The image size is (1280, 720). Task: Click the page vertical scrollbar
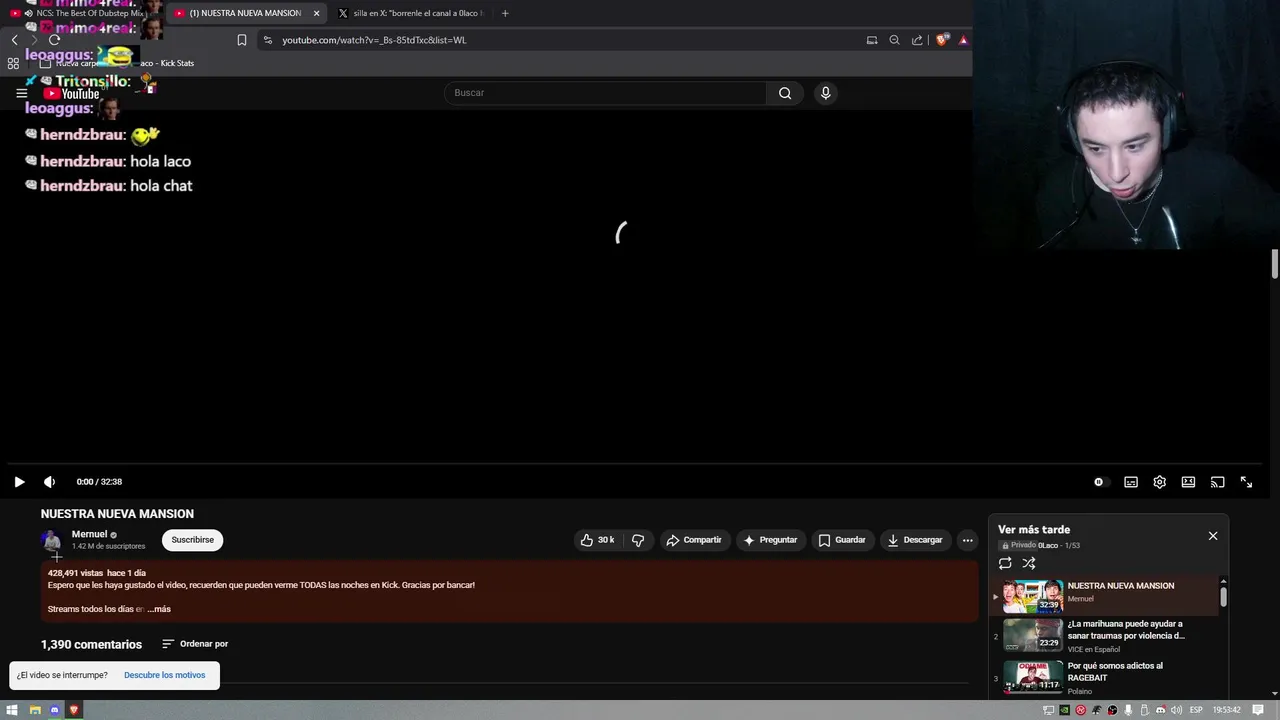[1275, 265]
